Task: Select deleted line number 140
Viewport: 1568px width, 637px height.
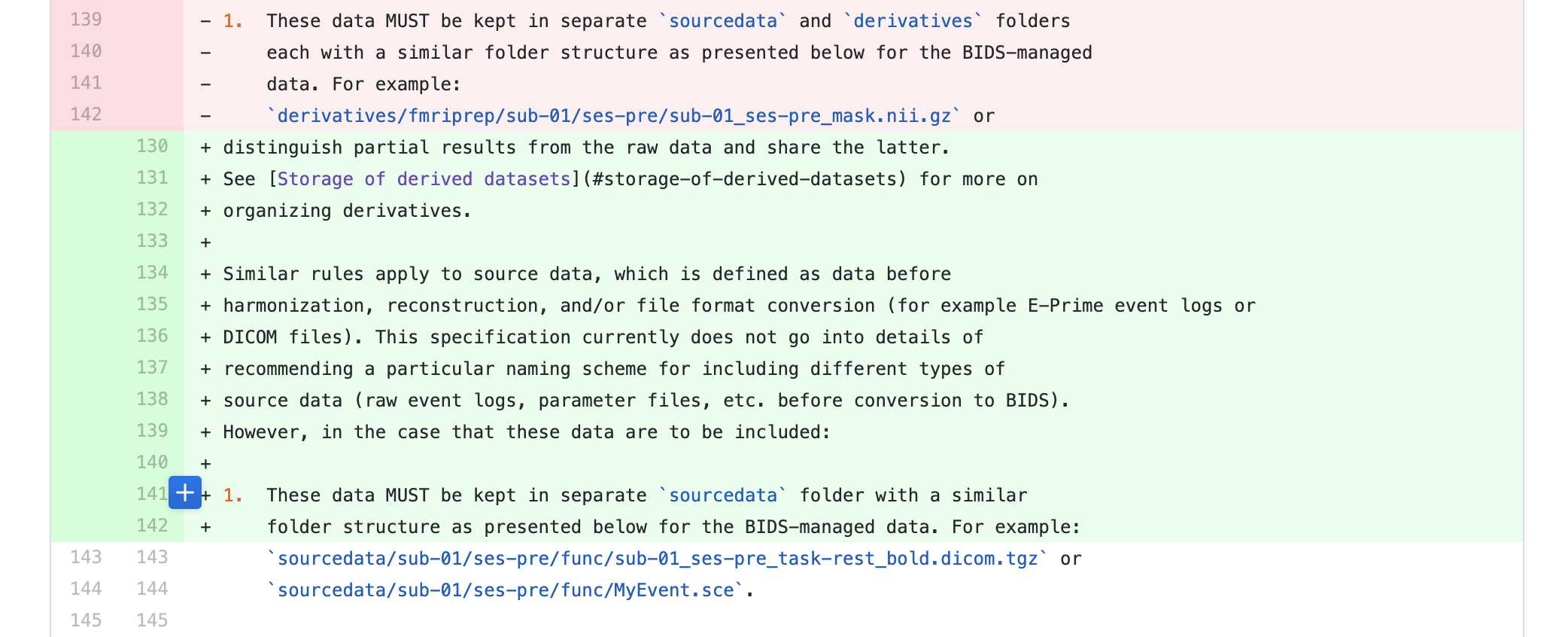Action: (x=86, y=51)
